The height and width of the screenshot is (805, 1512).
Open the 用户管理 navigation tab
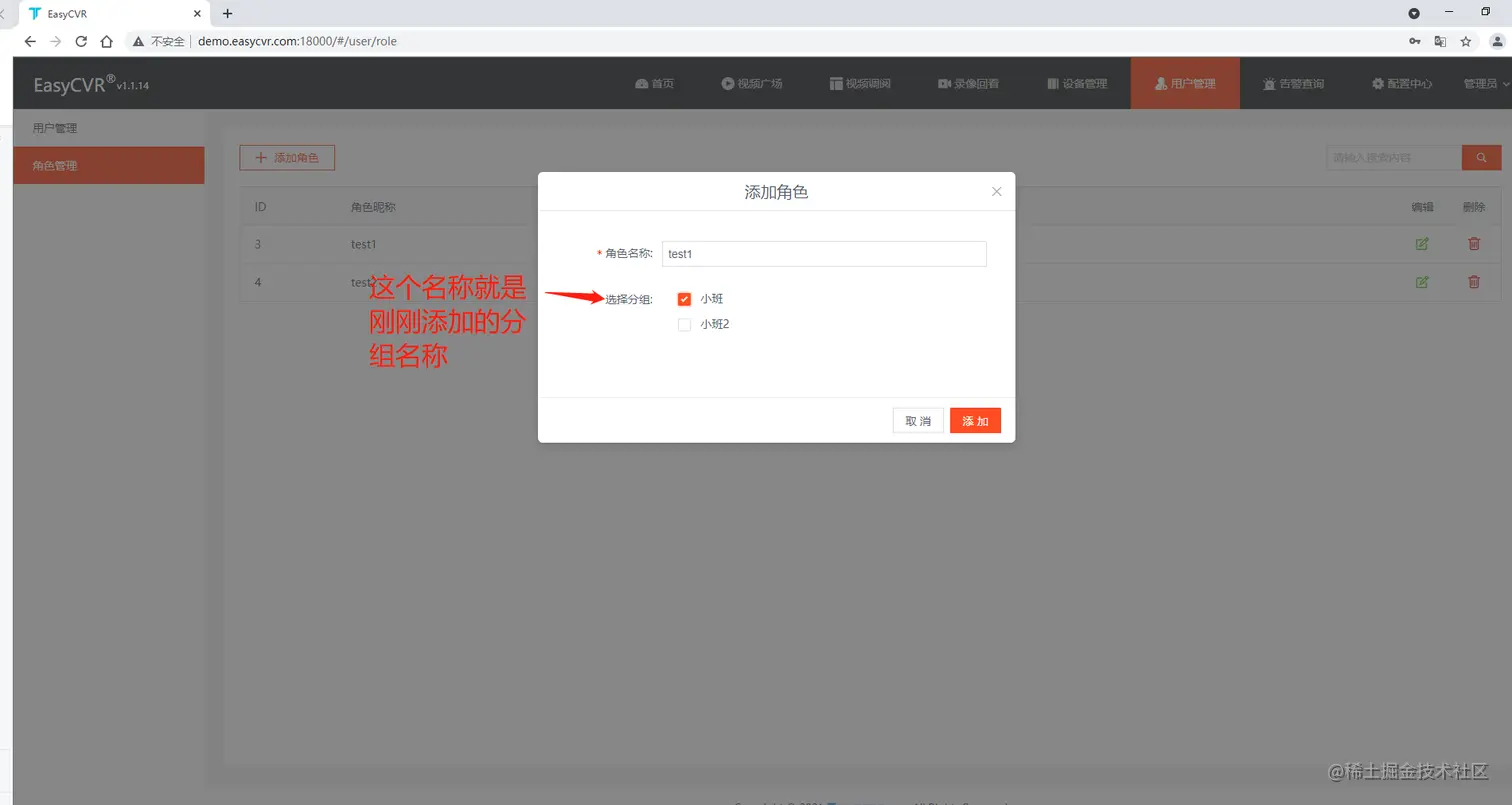click(x=1185, y=84)
